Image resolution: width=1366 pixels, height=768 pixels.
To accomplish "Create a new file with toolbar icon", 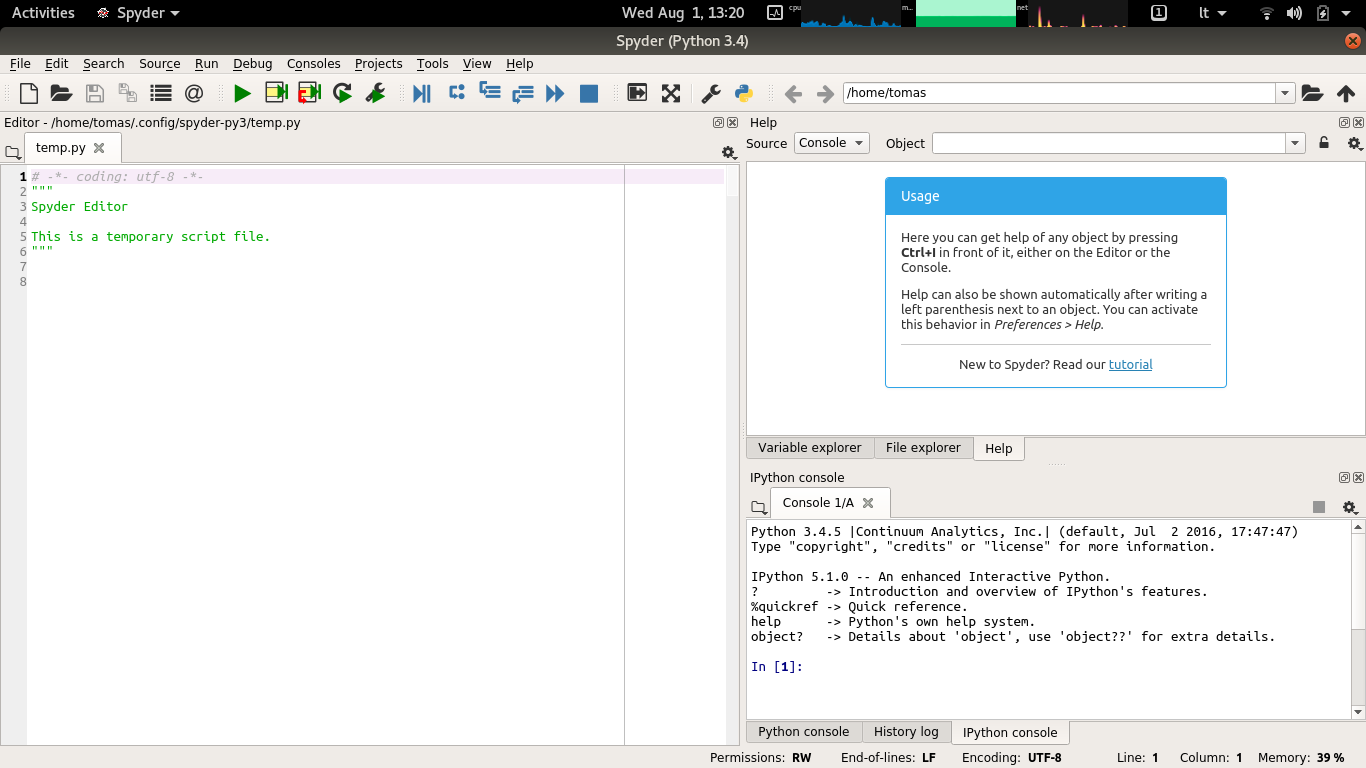I will (x=29, y=93).
